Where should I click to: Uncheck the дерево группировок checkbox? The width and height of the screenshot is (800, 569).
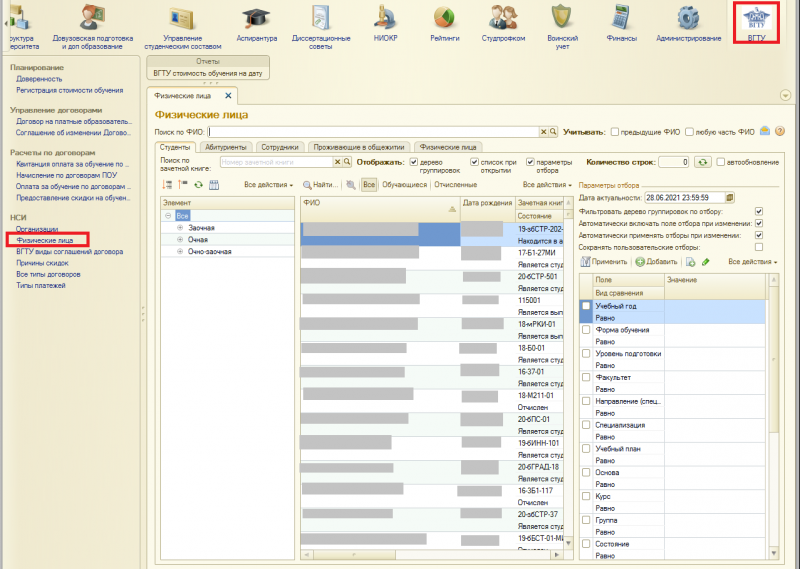click(414, 162)
